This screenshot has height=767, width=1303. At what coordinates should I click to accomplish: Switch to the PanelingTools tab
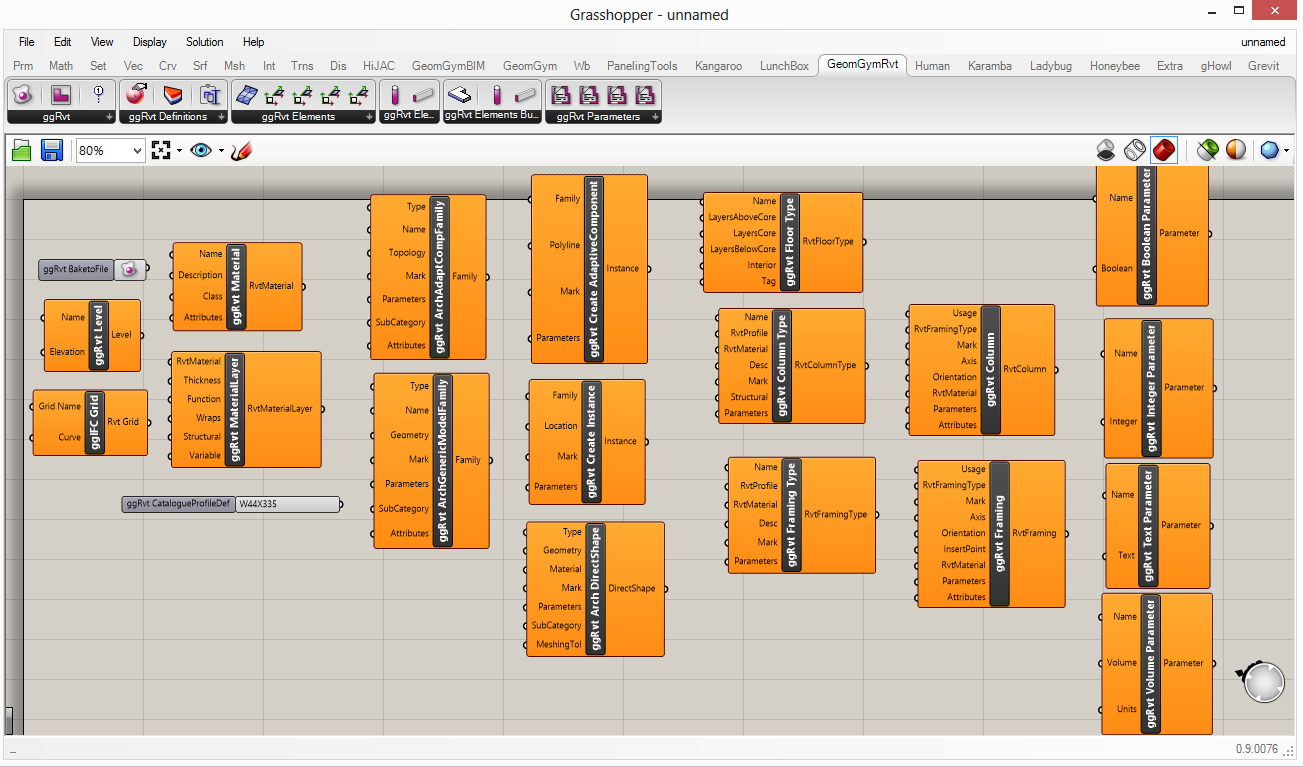pos(642,66)
